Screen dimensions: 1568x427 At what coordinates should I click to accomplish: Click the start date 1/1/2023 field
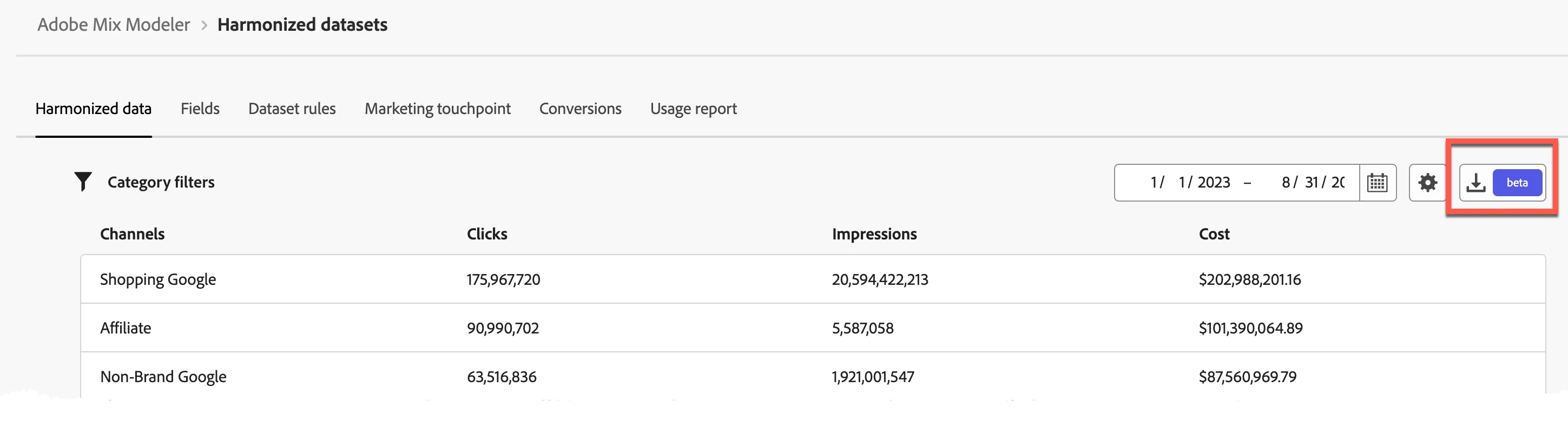[1190, 183]
